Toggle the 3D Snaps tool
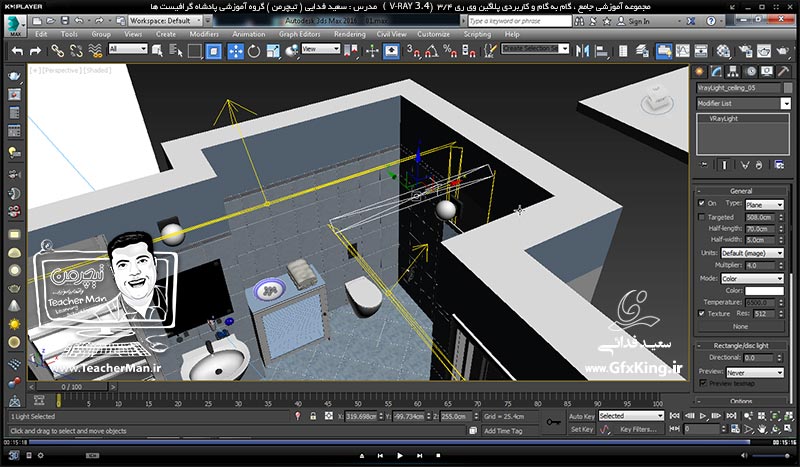 tap(412, 51)
